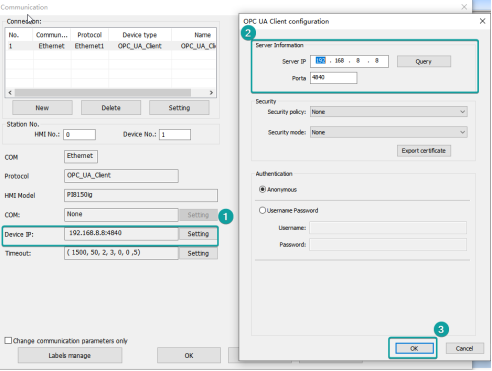Click OK in Communication window
The width and height of the screenshot is (492, 371).
189,355
